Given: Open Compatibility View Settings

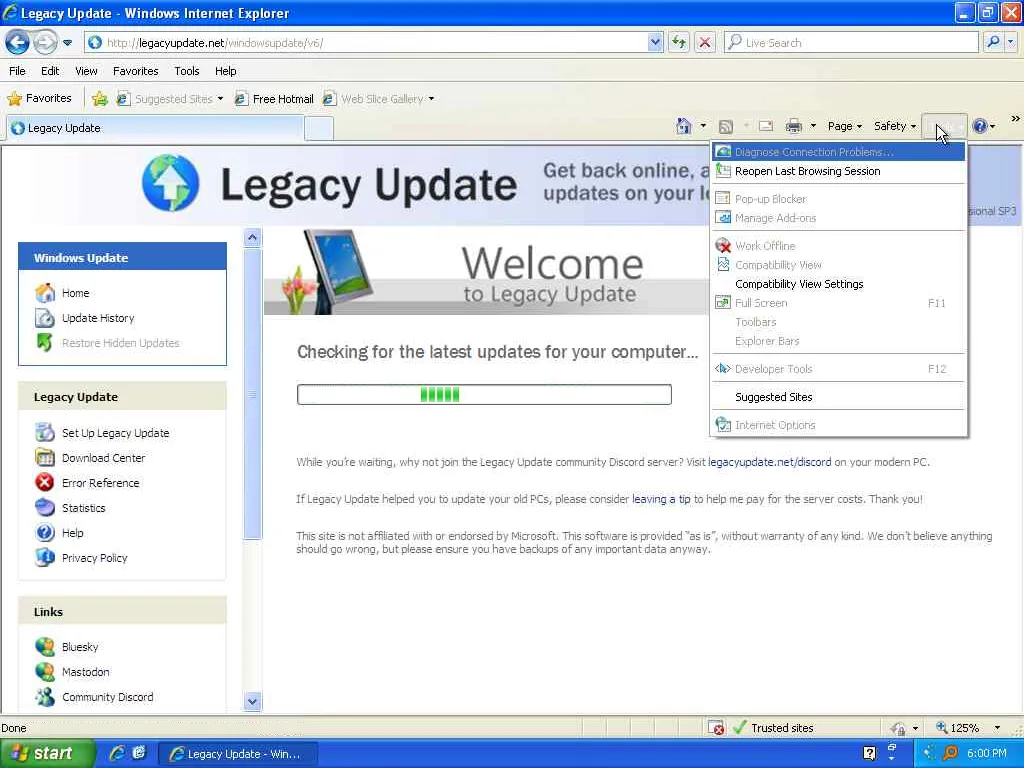Looking at the screenshot, I should [839, 284].
